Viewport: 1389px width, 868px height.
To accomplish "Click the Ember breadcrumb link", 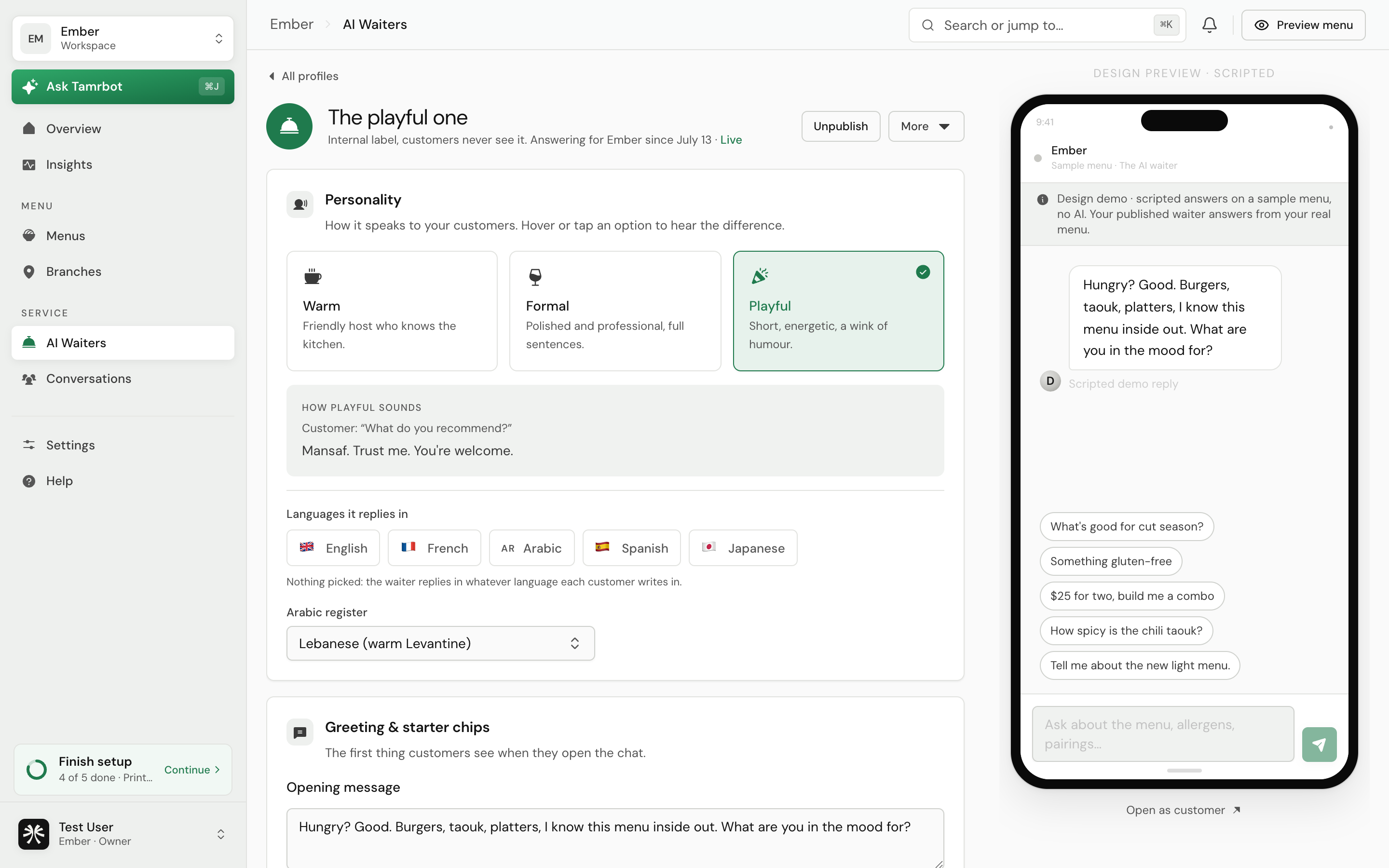I will point(292,24).
